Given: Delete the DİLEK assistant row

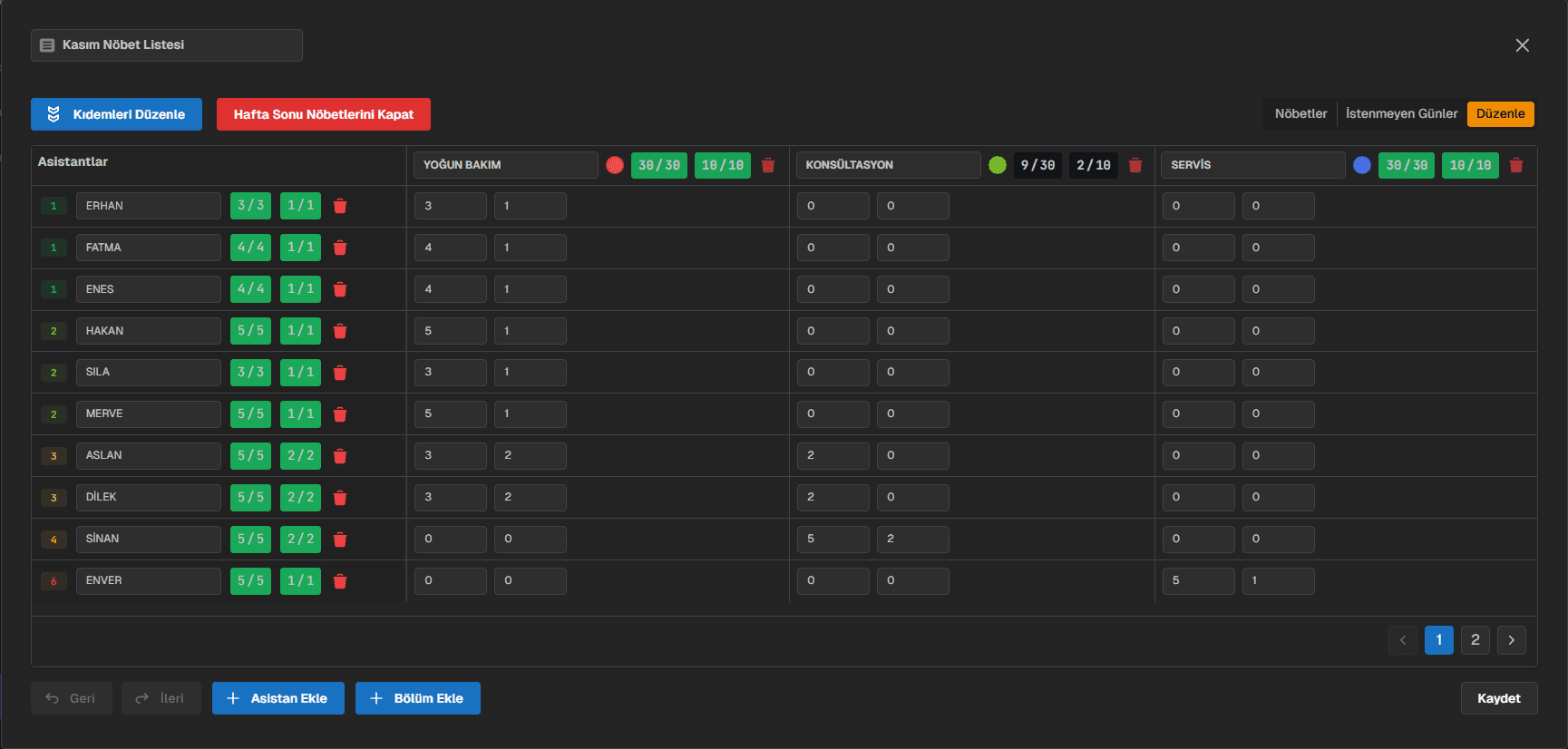Looking at the screenshot, I should [340, 498].
